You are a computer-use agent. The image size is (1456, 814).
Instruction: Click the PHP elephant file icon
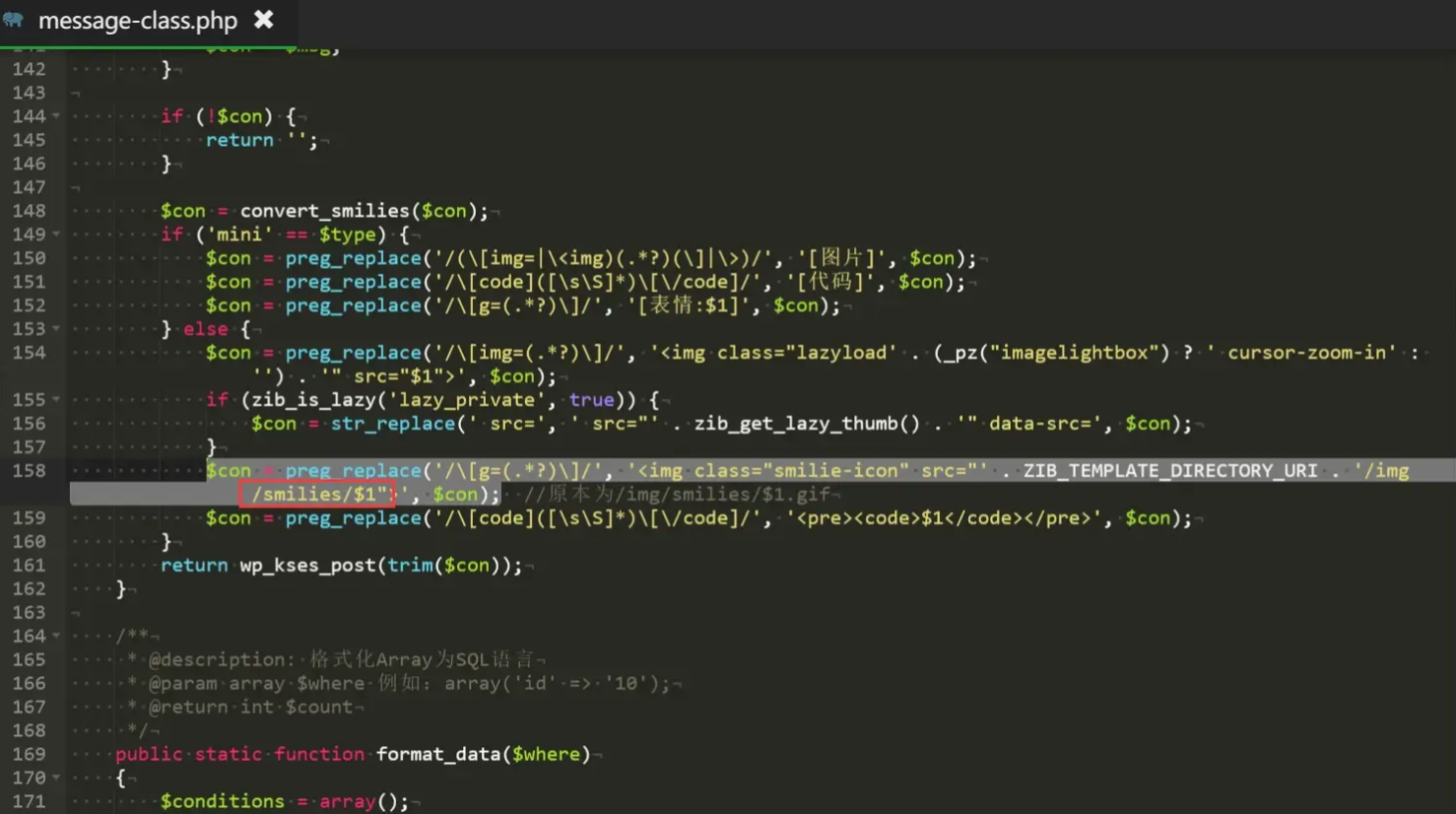pyautogui.click(x=14, y=20)
